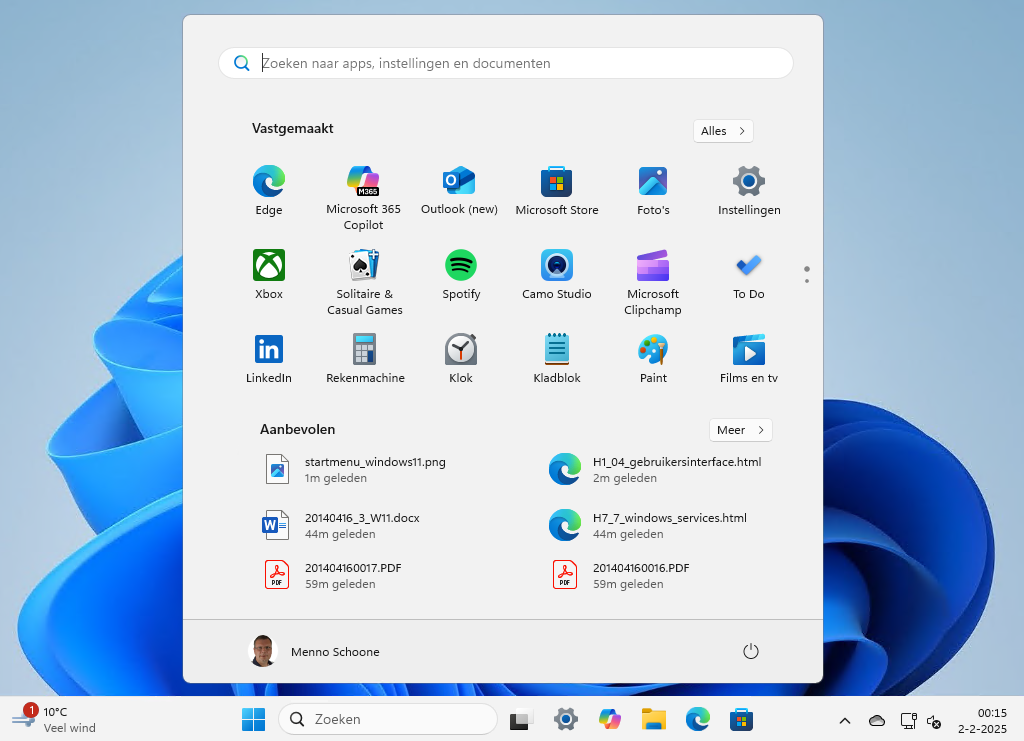The height and width of the screenshot is (741, 1024).
Task: Click the power button icon
Action: tap(751, 651)
